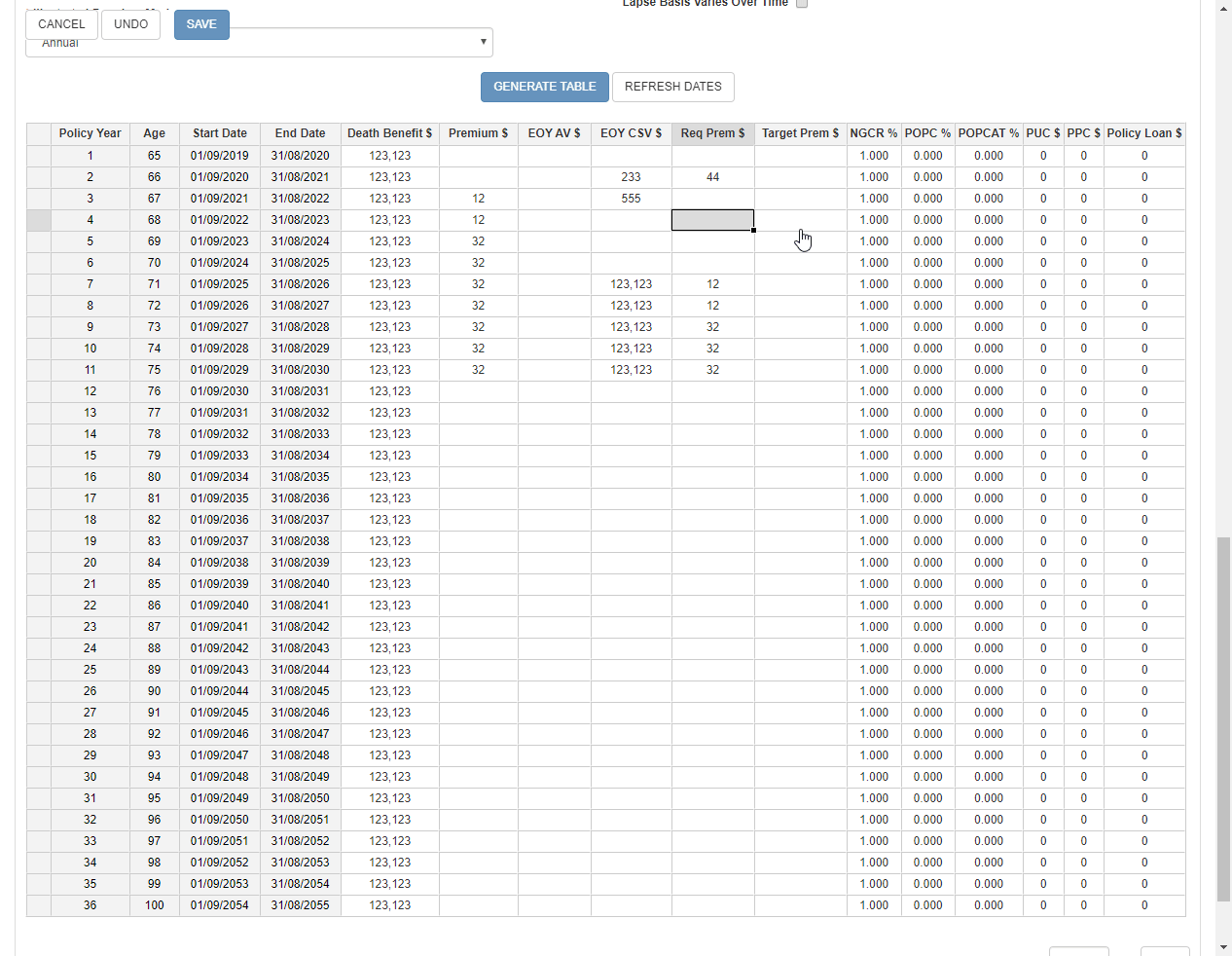Select row header for policy year 4
Viewport: 1232px width, 956px height.
39,220
